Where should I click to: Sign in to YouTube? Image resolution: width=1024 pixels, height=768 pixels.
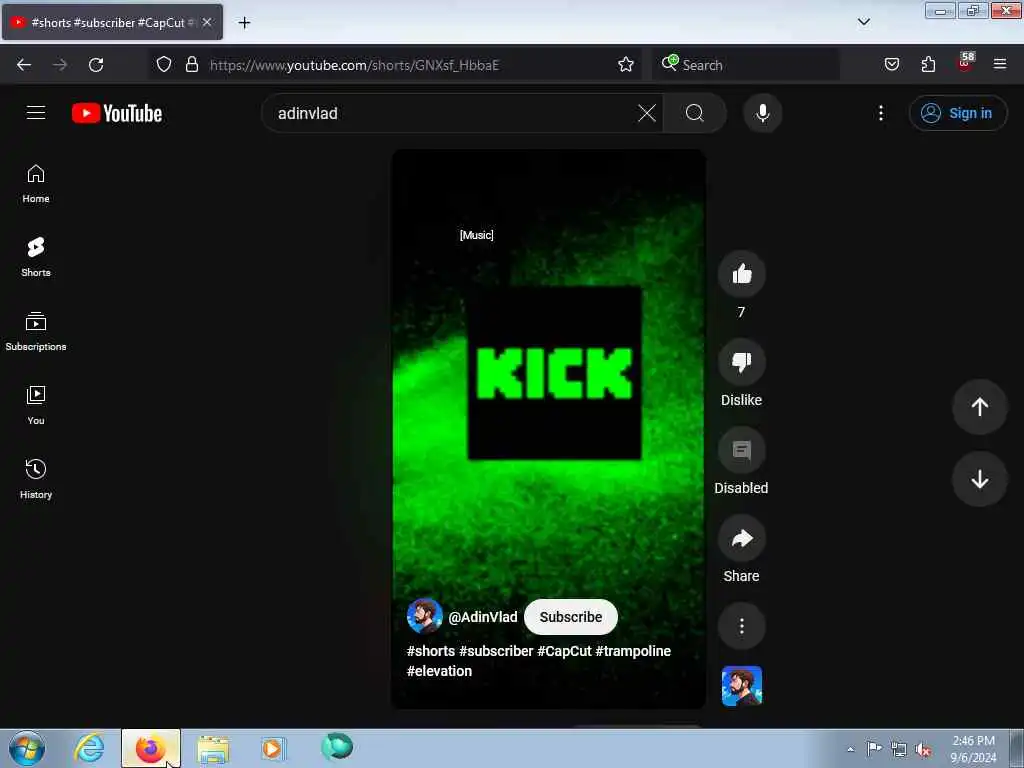(x=957, y=113)
